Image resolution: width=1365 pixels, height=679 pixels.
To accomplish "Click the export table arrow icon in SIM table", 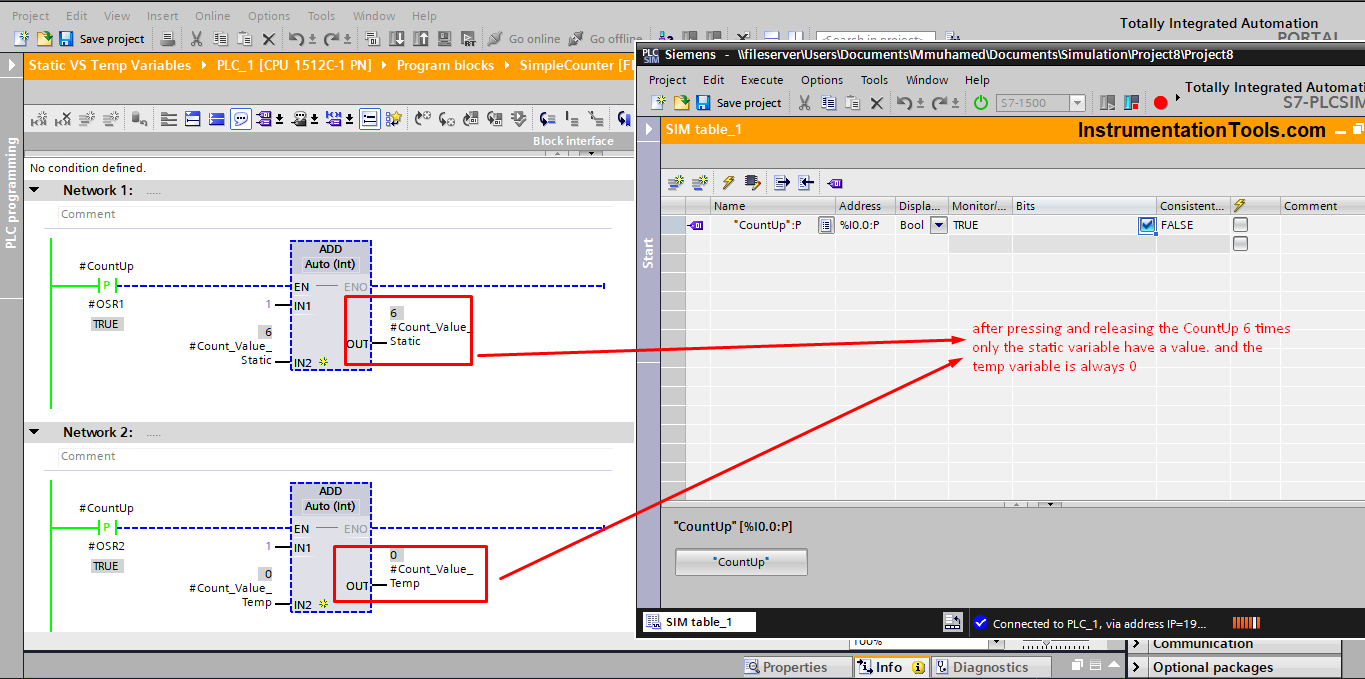I will click(782, 182).
